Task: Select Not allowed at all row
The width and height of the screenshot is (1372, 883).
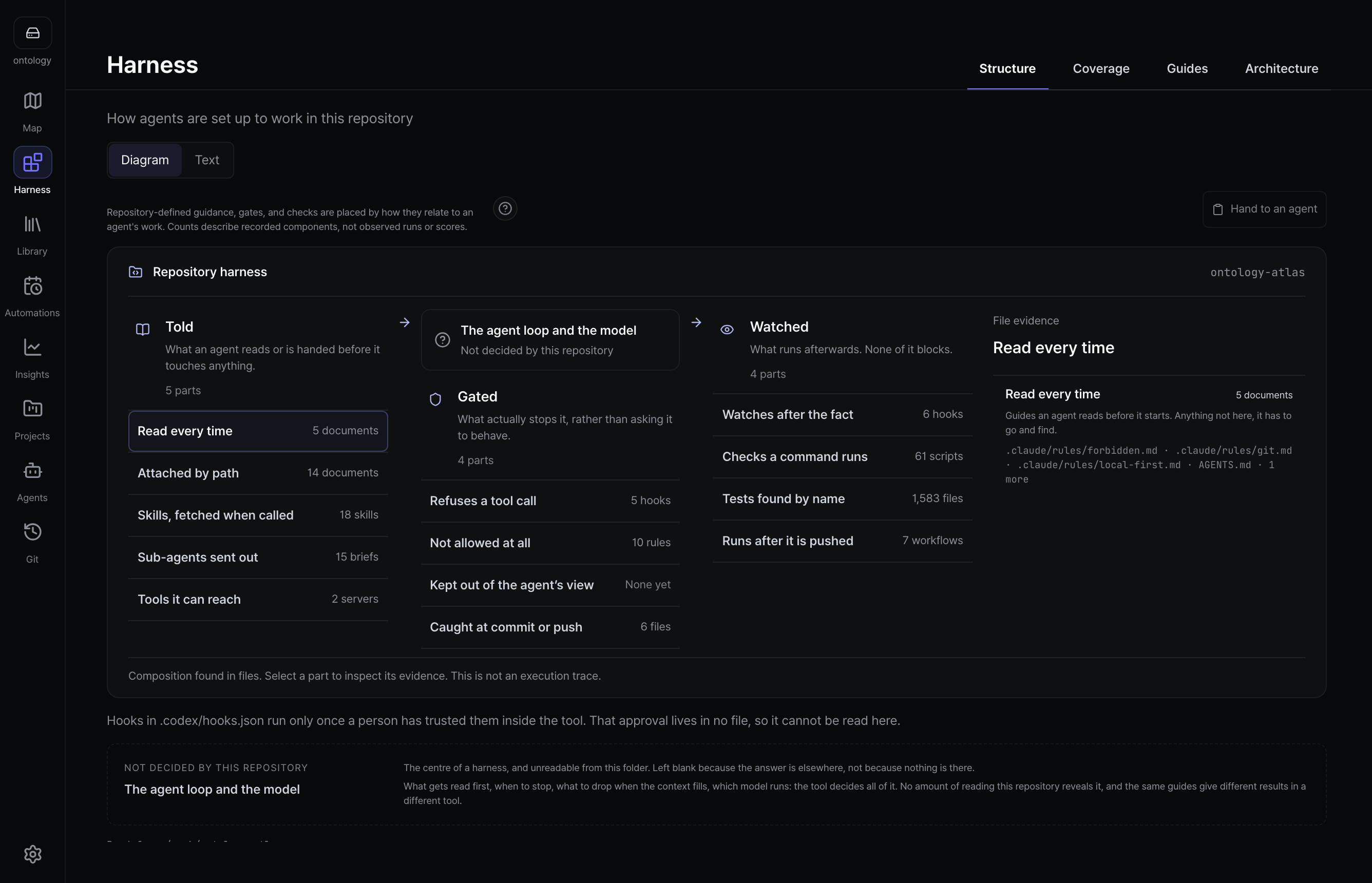Action: 550,543
